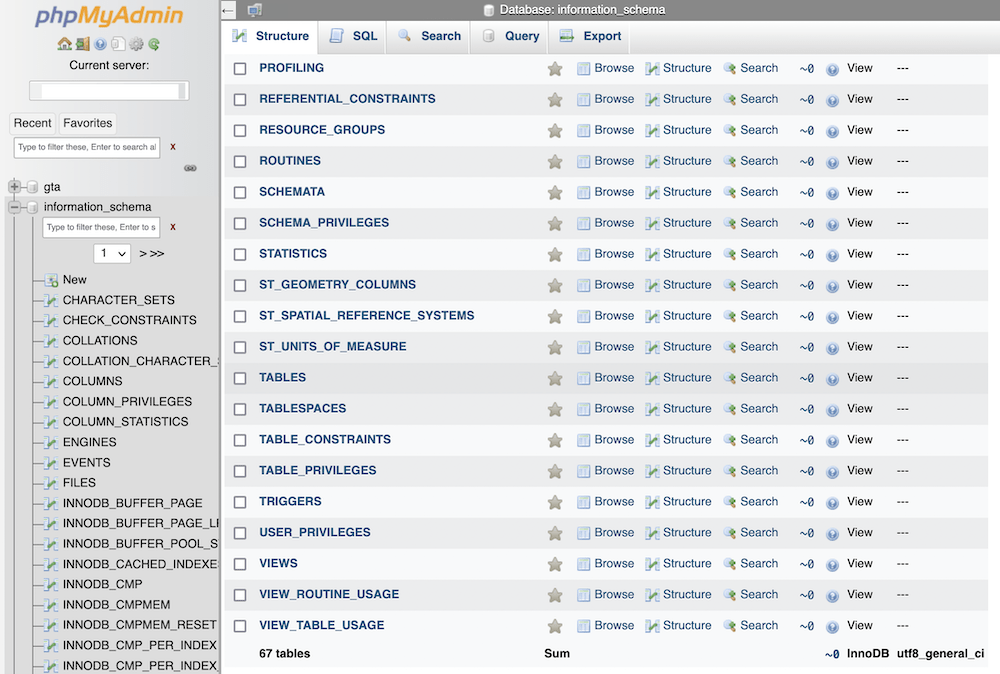Click the New table icon in tree
The image size is (1000, 674).
tap(51, 280)
